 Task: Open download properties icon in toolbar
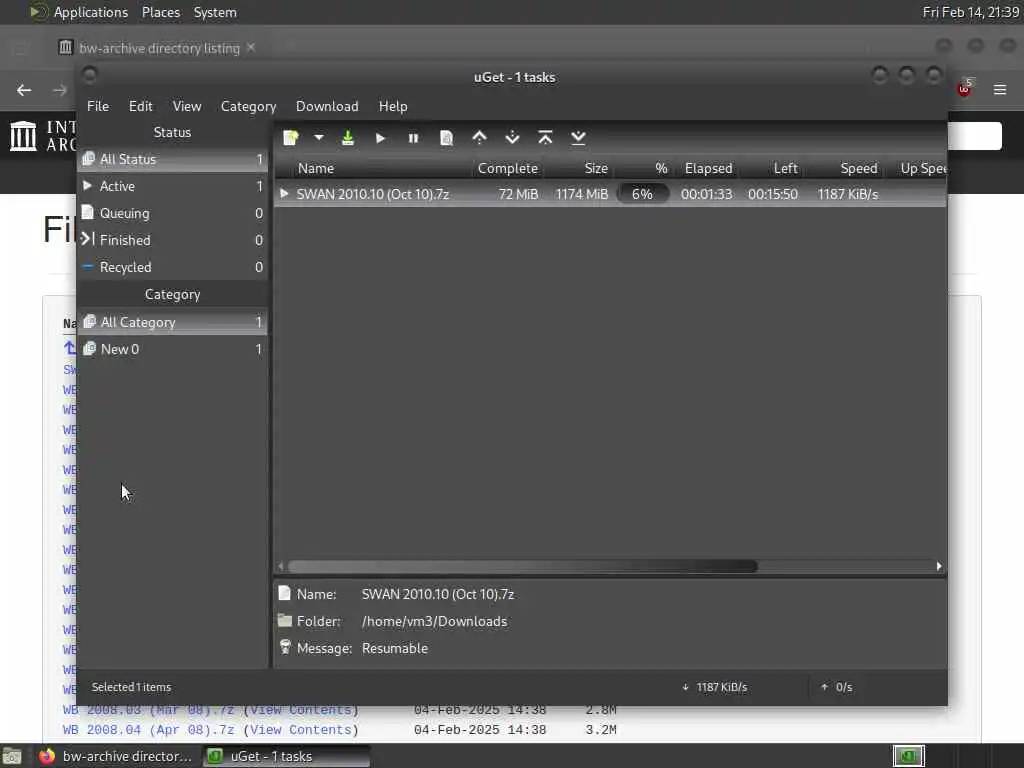click(447, 138)
